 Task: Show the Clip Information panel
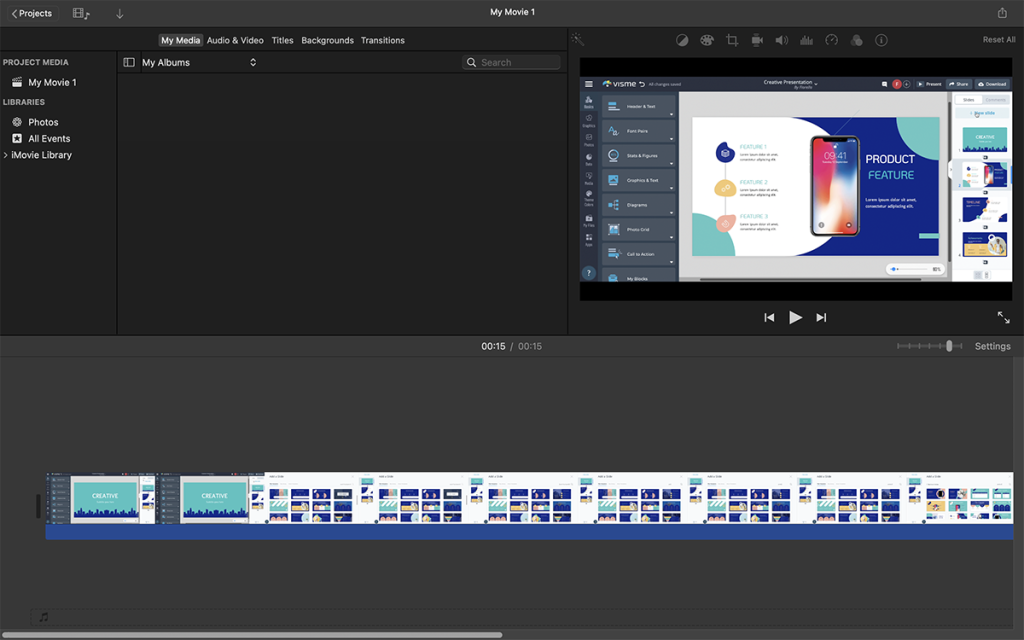(881, 40)
